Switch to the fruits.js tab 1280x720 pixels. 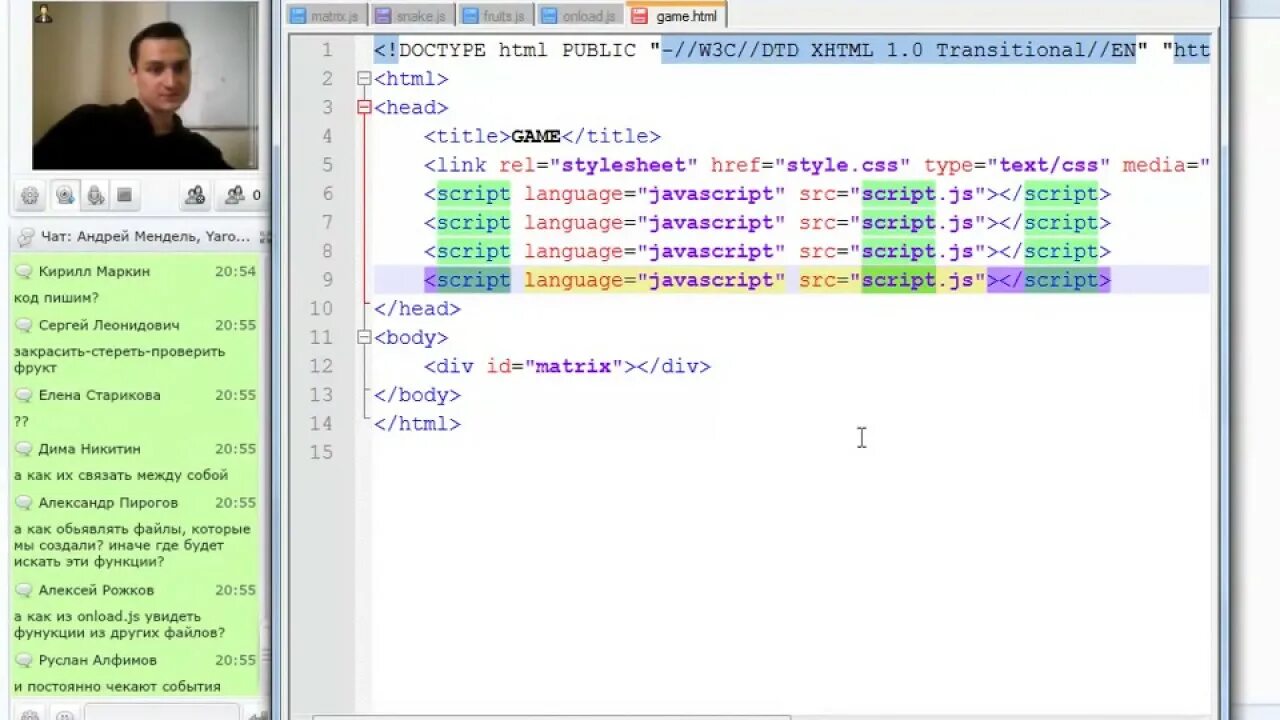[x=496, y=16]
